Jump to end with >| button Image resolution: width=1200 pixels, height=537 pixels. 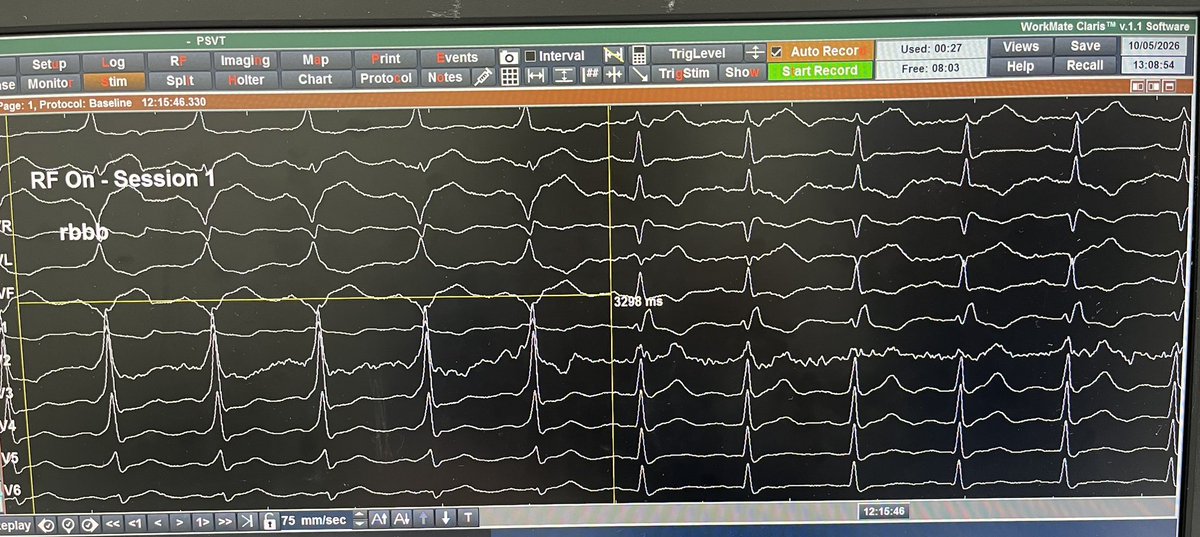[x=246, y=522]
